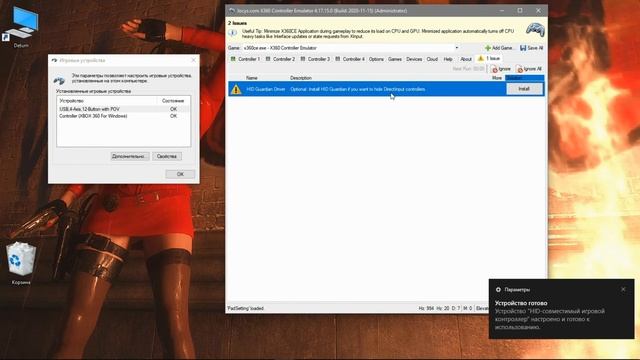This screenshot has width=640, height=360.
Task: Switch to the Cloud tab
Action: (432, 59)
